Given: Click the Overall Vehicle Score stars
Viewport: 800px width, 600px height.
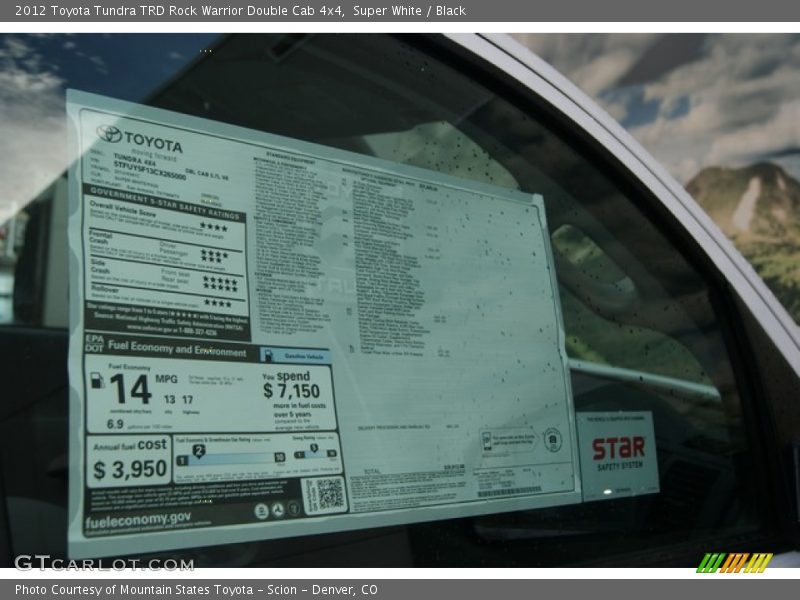Looking at the screenshot, I should [x=214, y=227].
